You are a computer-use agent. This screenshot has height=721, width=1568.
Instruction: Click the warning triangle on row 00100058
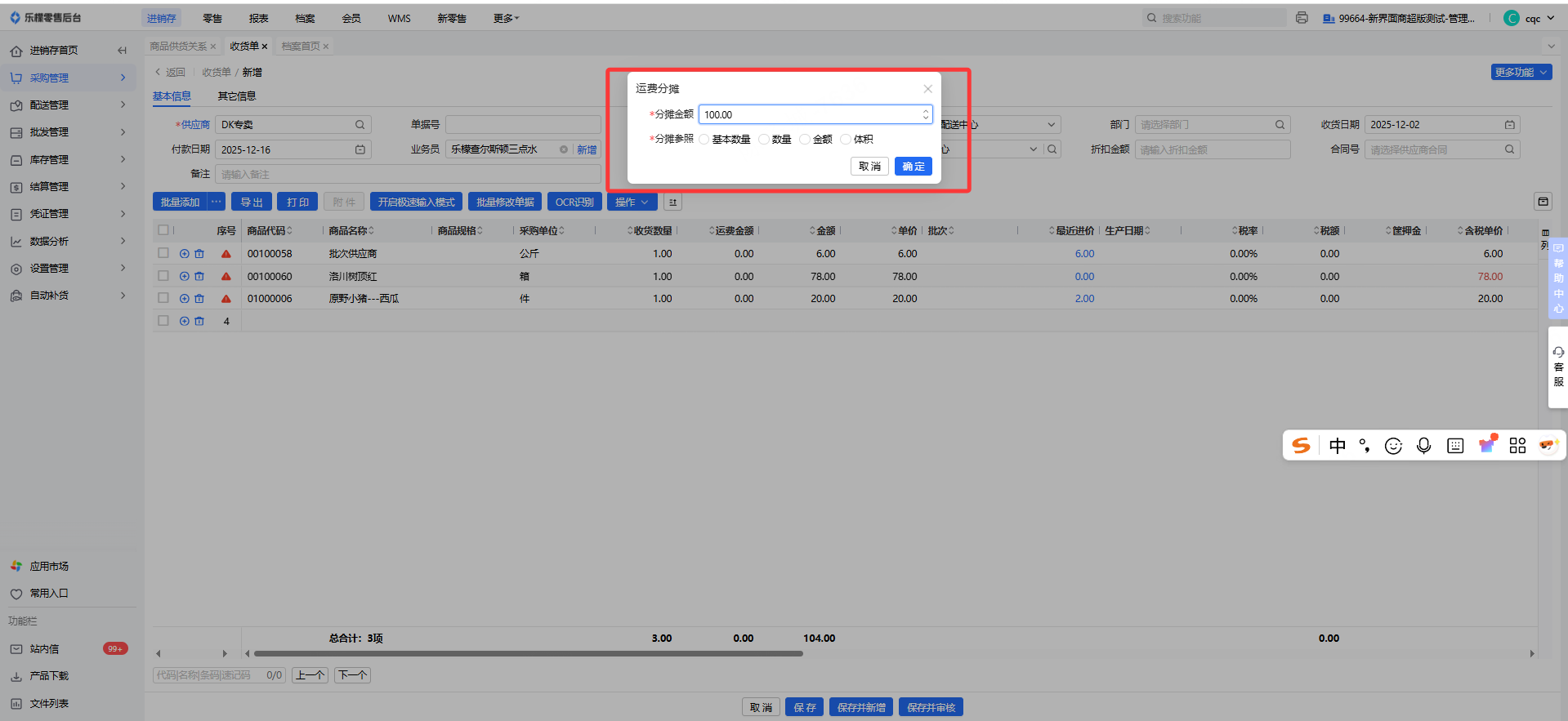[x=226, y=254]
